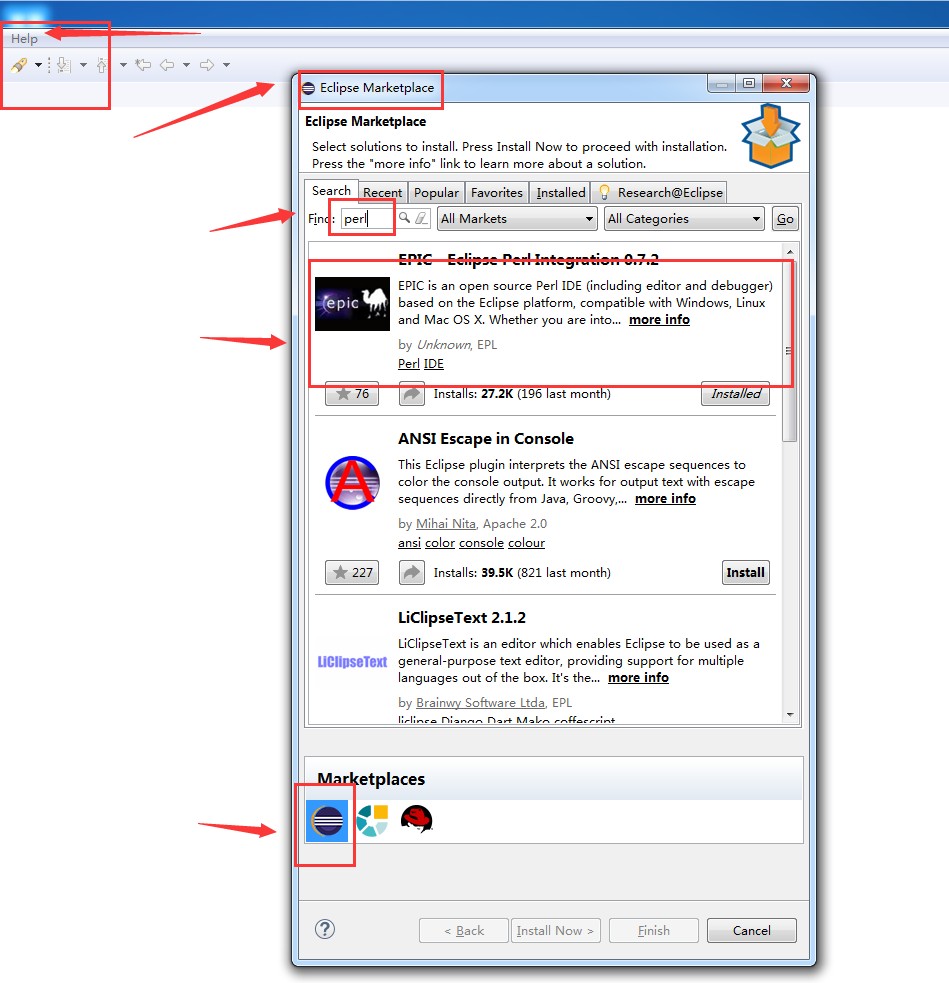Switch to the Recent tab
The image size is (949, 983).
click(382, 192)
